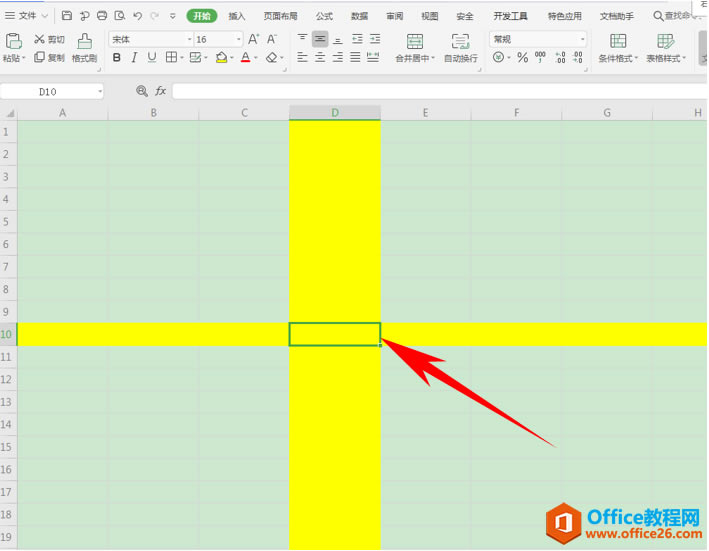This screenshot has height=551, width=709.
Task: Toggle Bold formatting
Action: [117, 57]
